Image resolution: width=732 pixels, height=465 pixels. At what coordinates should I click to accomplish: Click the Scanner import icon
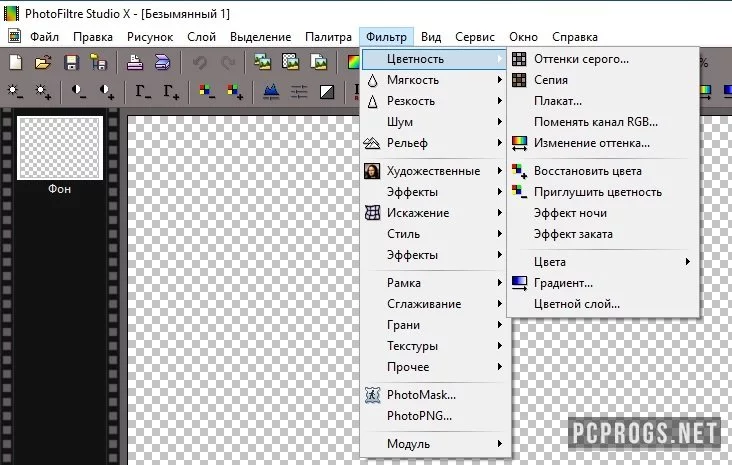pos(162,62)
